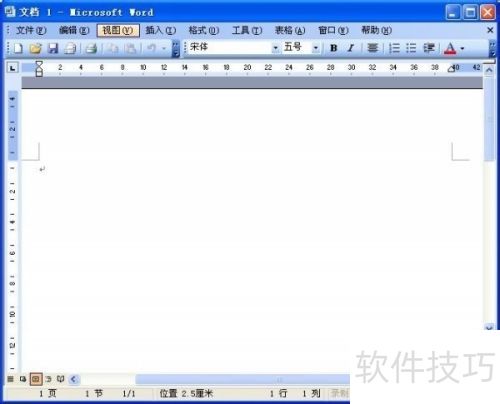Click the Paste clipboard icon
This screenshot has height=404, width=500.
click(131, 48)
